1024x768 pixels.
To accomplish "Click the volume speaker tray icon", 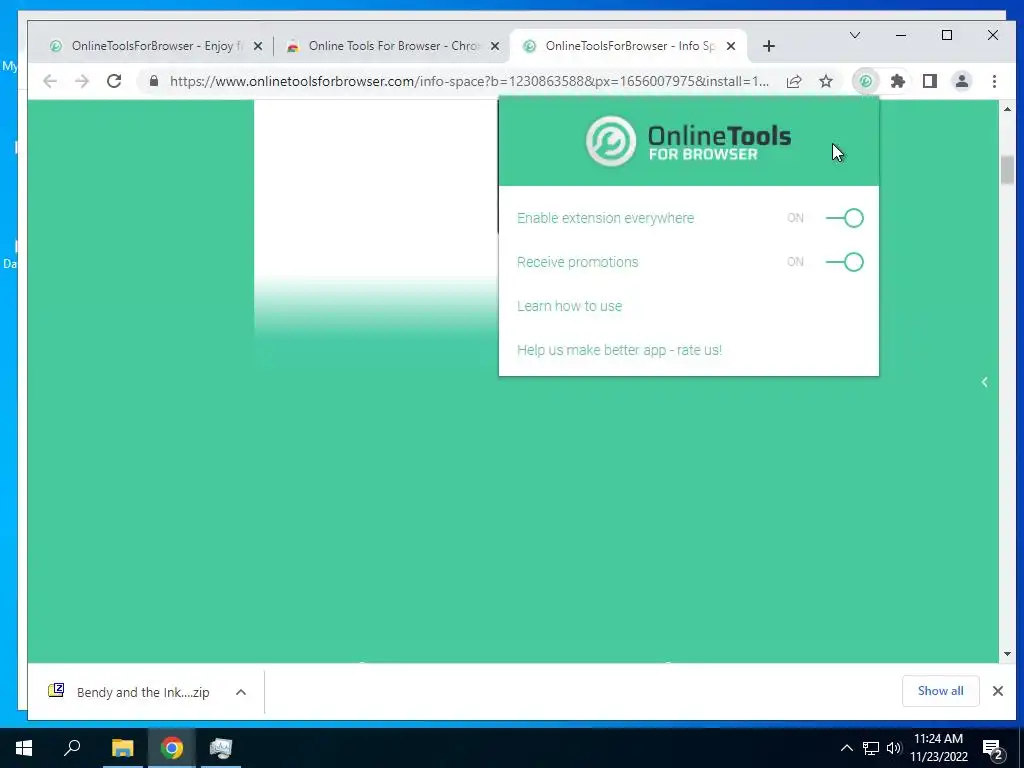I will [x=894, y=748].
